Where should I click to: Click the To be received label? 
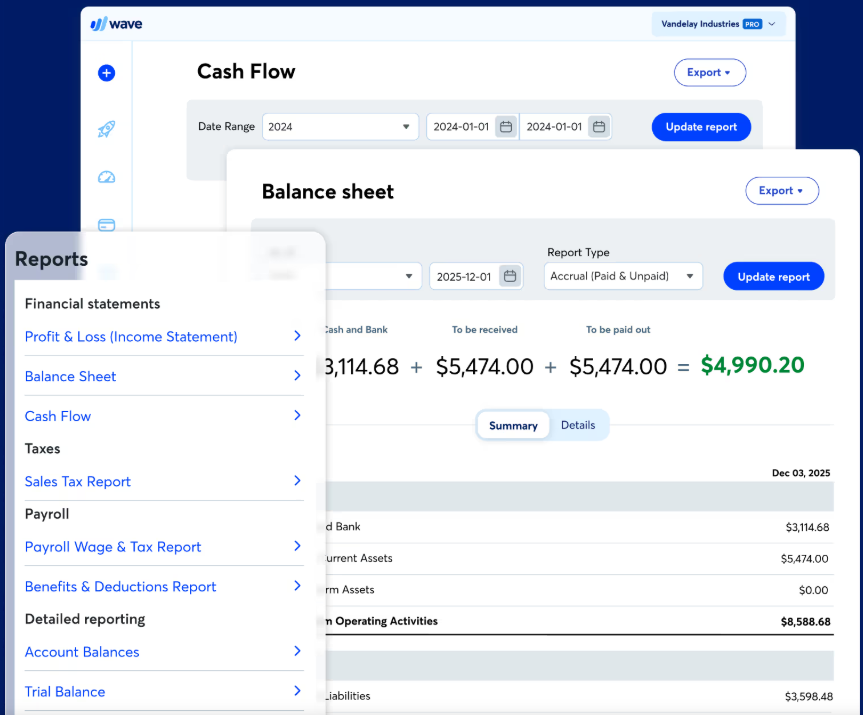(484, 330)
